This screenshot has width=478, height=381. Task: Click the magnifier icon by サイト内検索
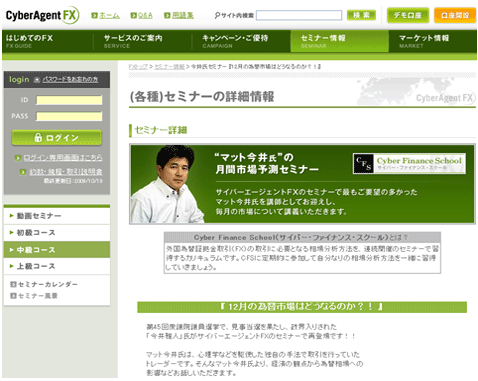[x=217, y=15]
